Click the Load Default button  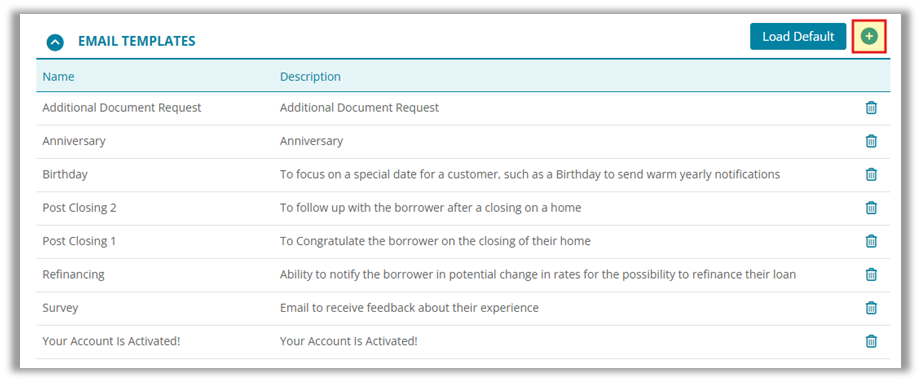click(798, 36)
